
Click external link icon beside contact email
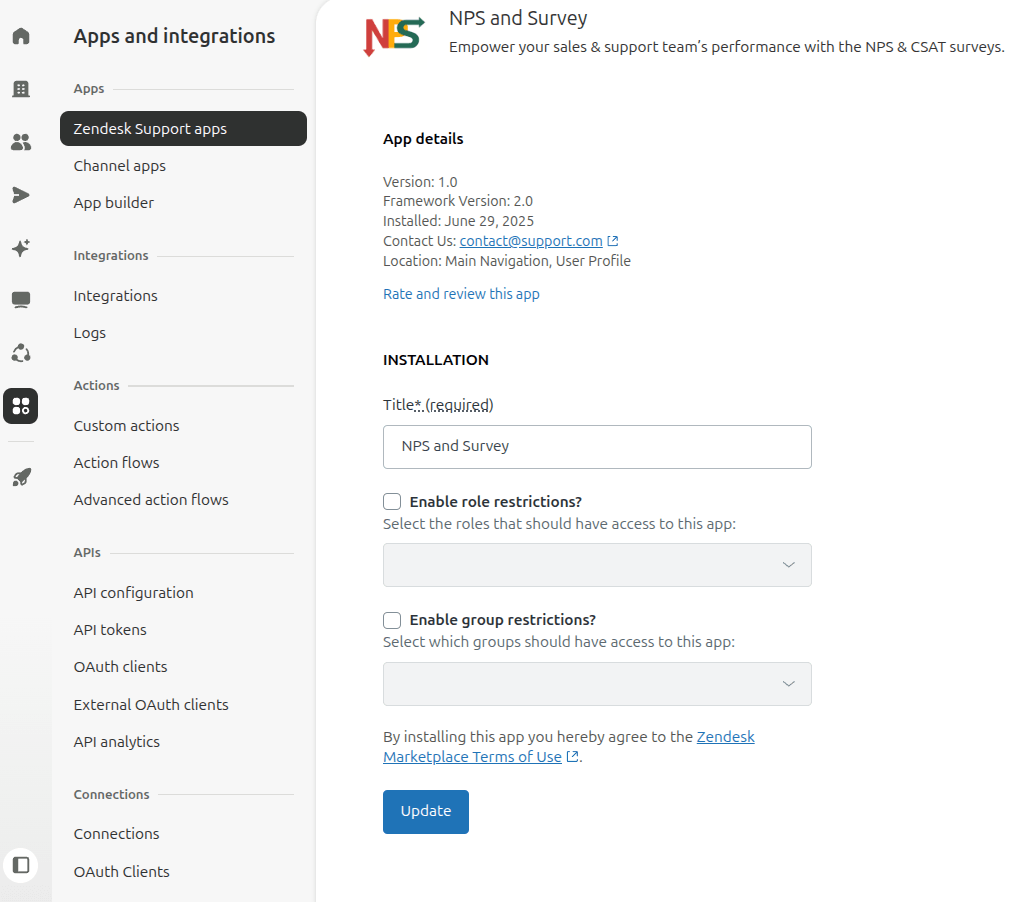point(613,241)
